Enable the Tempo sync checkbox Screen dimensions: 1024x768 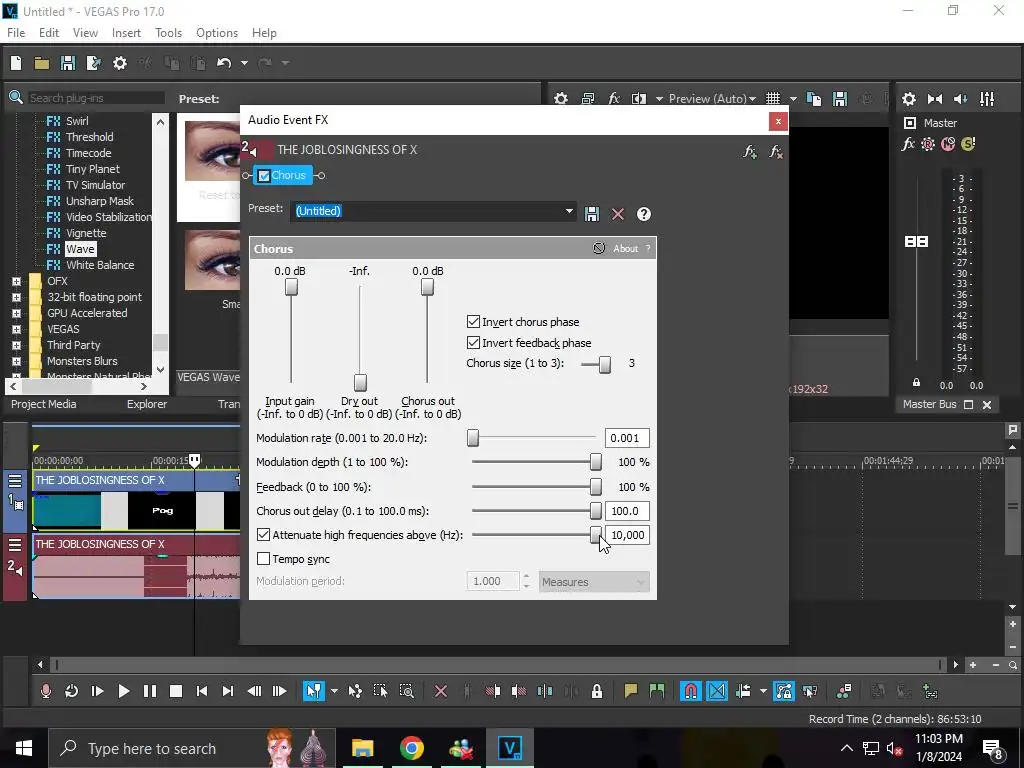[x=263, y=558]
